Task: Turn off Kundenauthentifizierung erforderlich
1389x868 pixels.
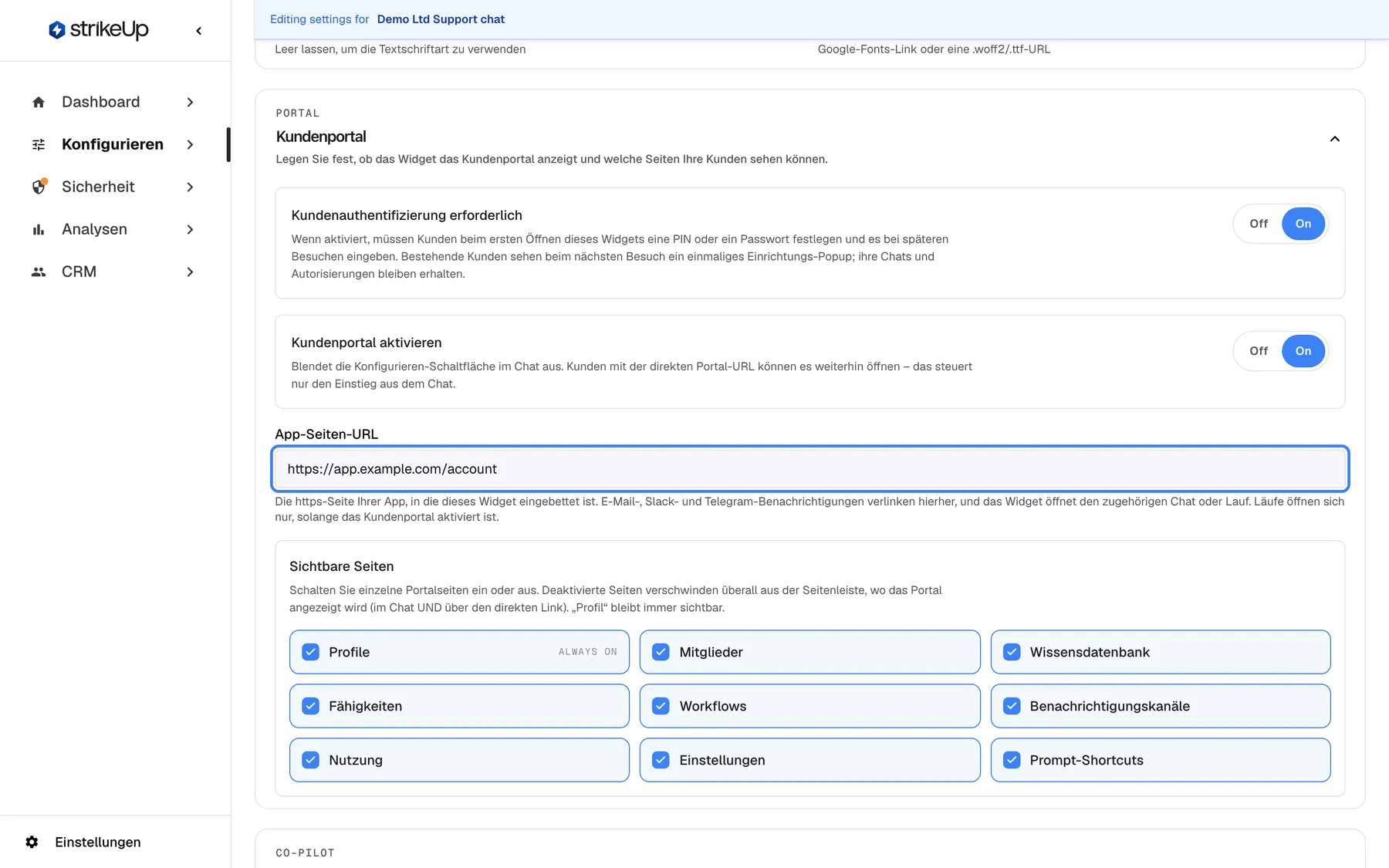Action: point(1259,224)
